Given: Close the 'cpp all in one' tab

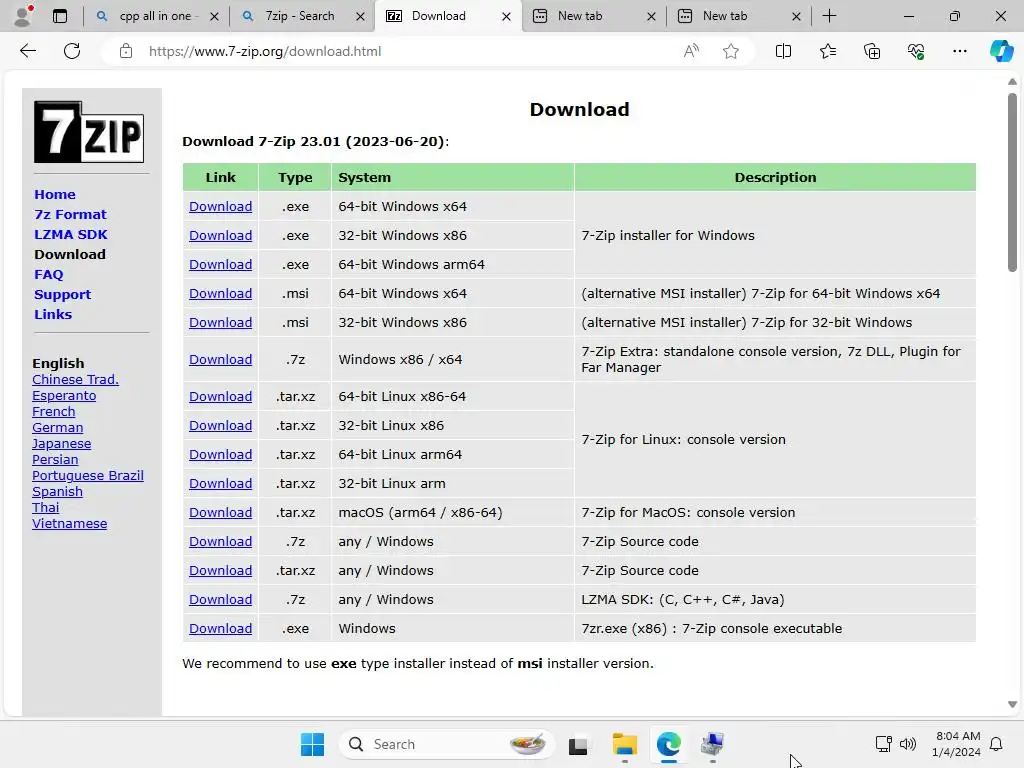Looking at the screenshot, I should click(214, 16).
